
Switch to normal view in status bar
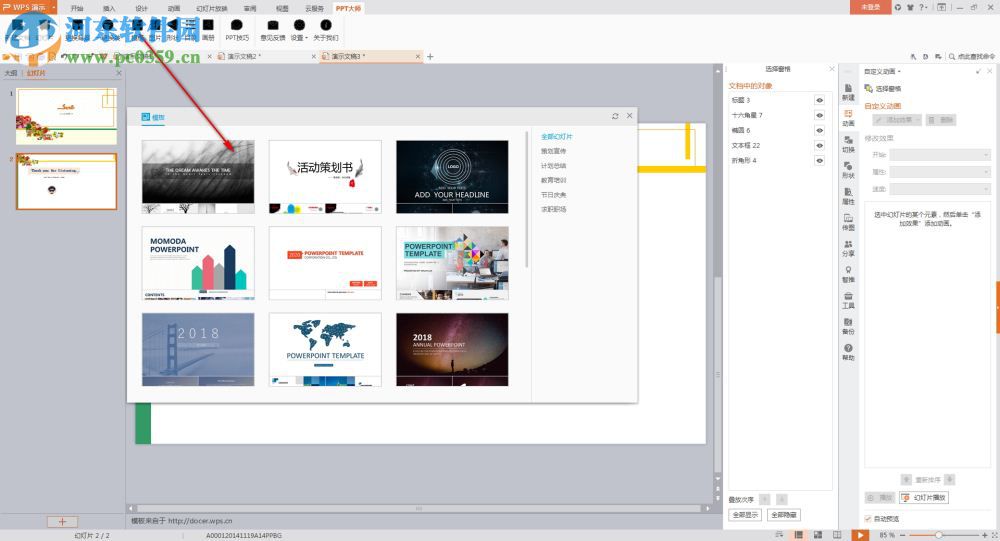pyautogui.click(x=798, y=535)
